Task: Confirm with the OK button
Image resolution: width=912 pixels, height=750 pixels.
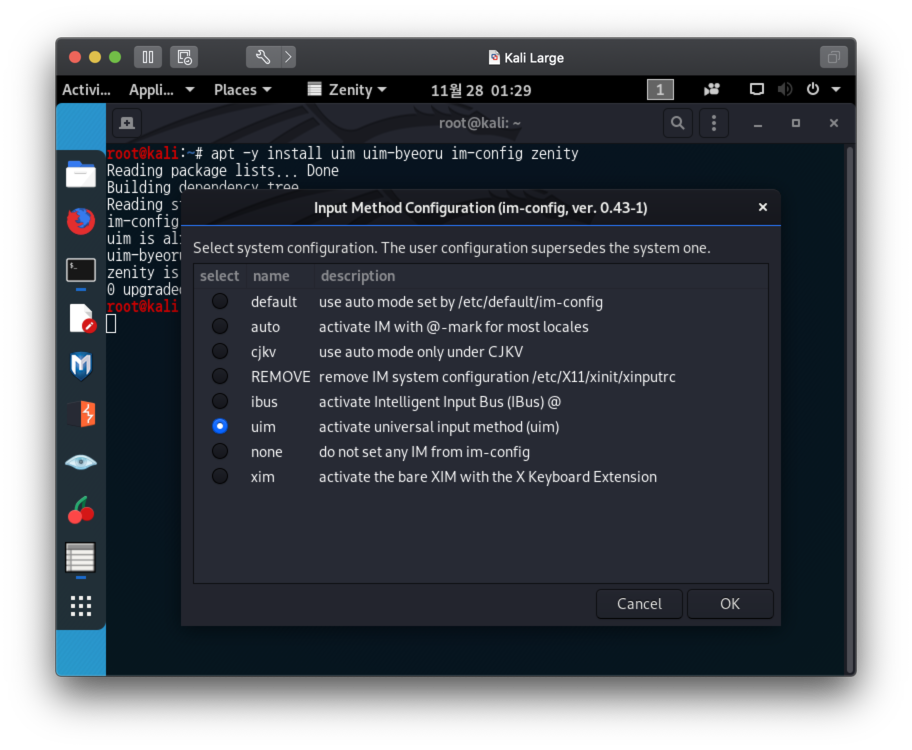Action: 730,604
